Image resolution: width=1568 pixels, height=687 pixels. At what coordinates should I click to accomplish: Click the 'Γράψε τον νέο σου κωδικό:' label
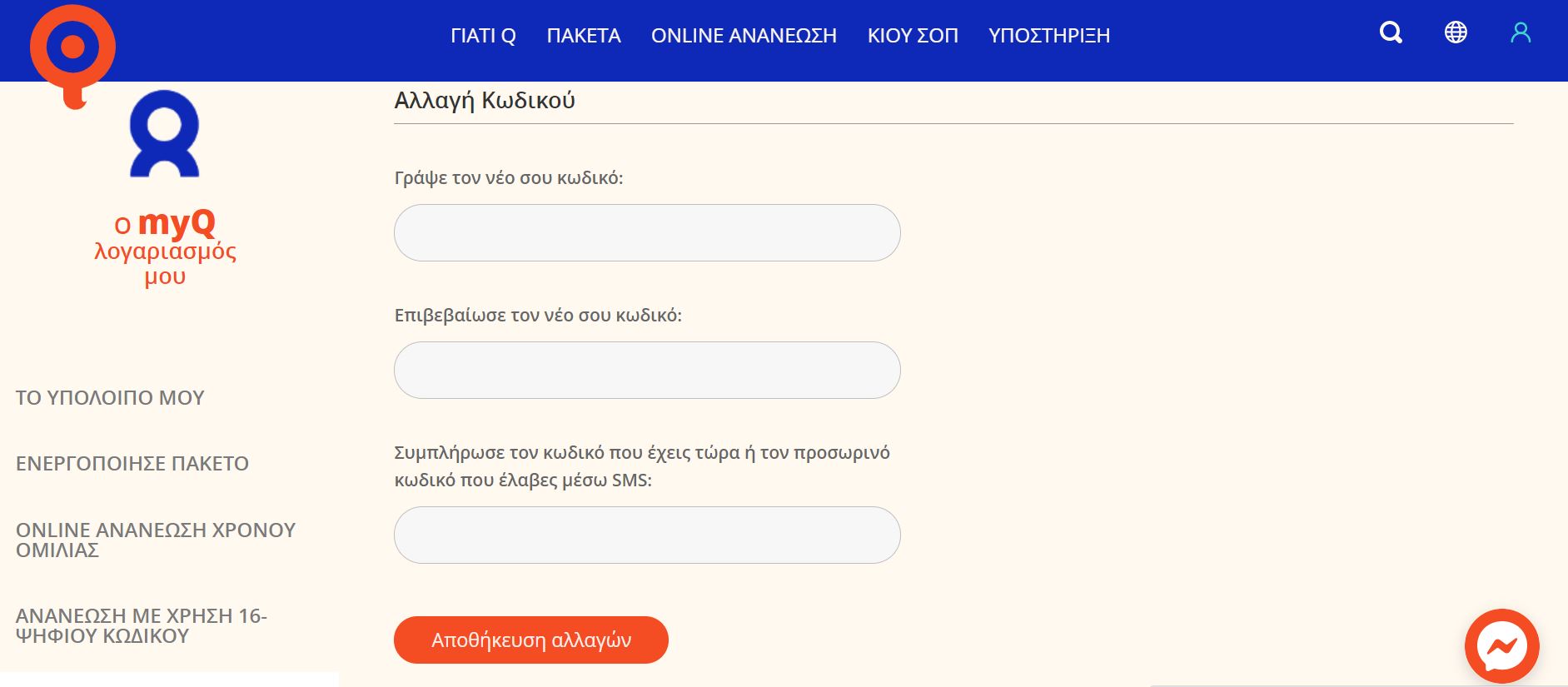coord(509,177)
